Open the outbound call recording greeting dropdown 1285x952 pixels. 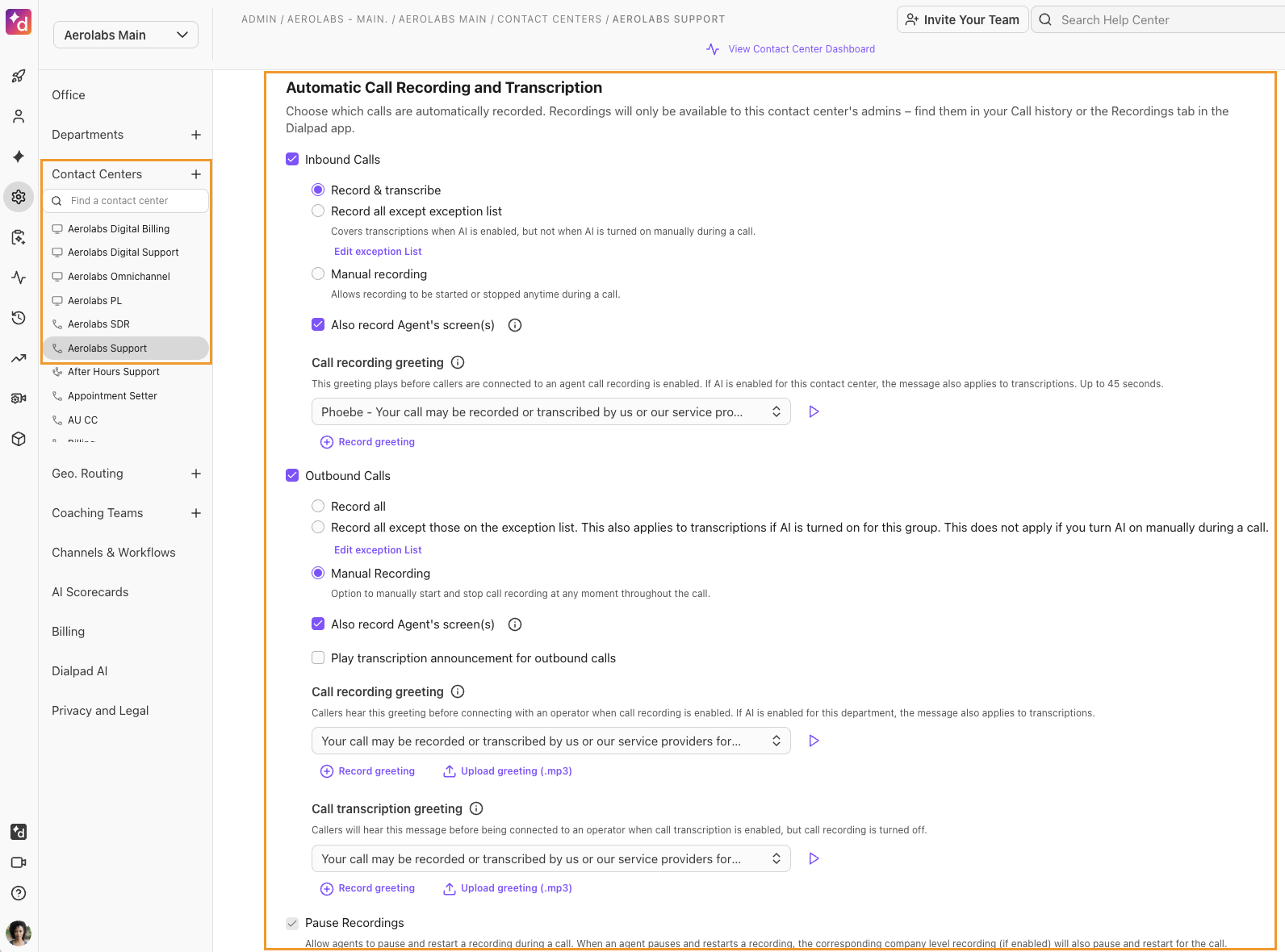[x=550, y=741]
